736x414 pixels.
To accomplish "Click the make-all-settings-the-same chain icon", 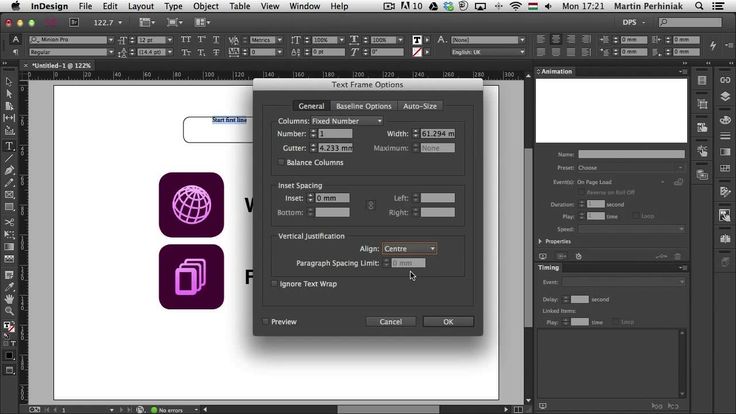I will tap(370, 205).
